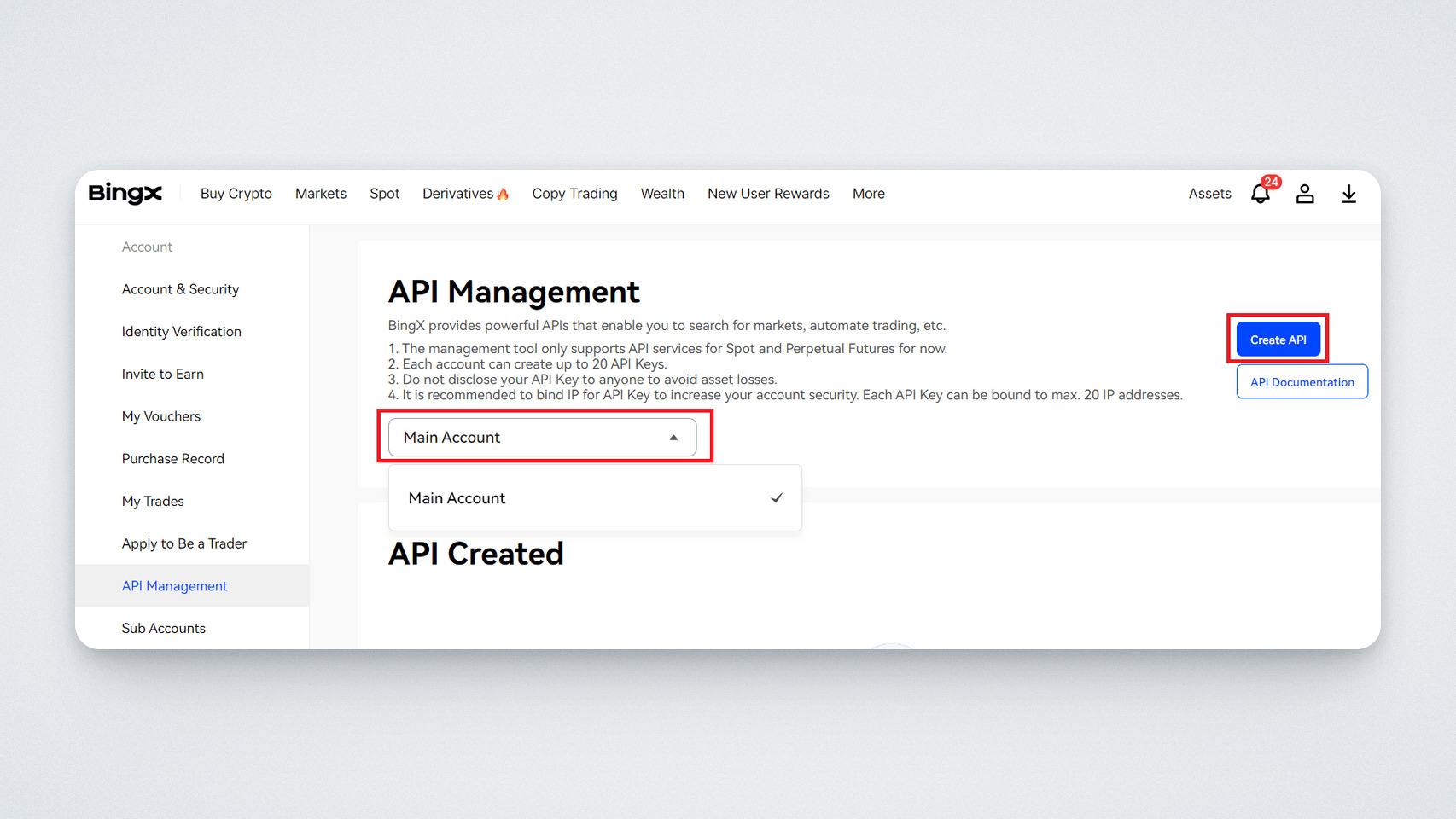Open the user profile icon
The image size is (1456, 819).
click(x=1304, y=195)
